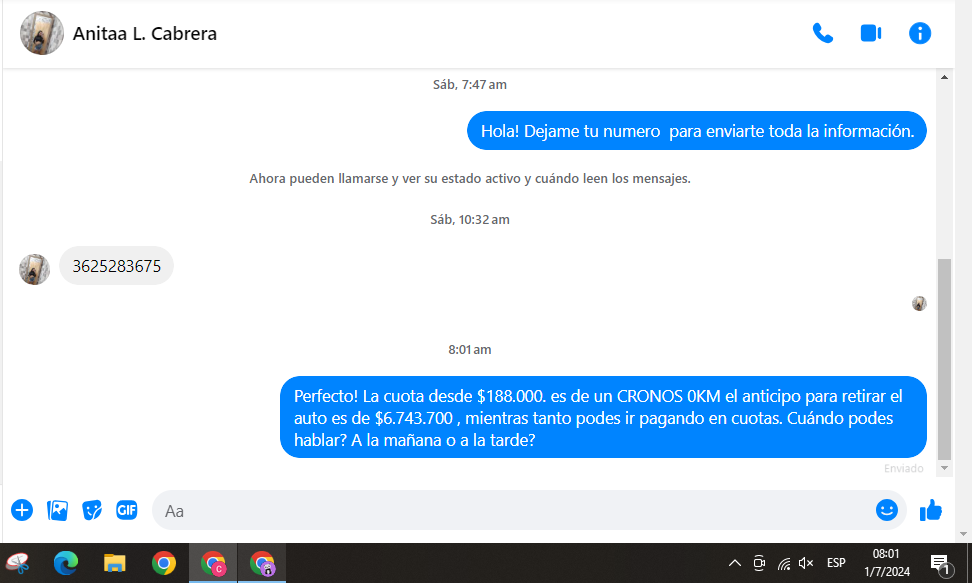Choose a sticker to send
This screenshot has width=972, height=583.
coord(92,510)
